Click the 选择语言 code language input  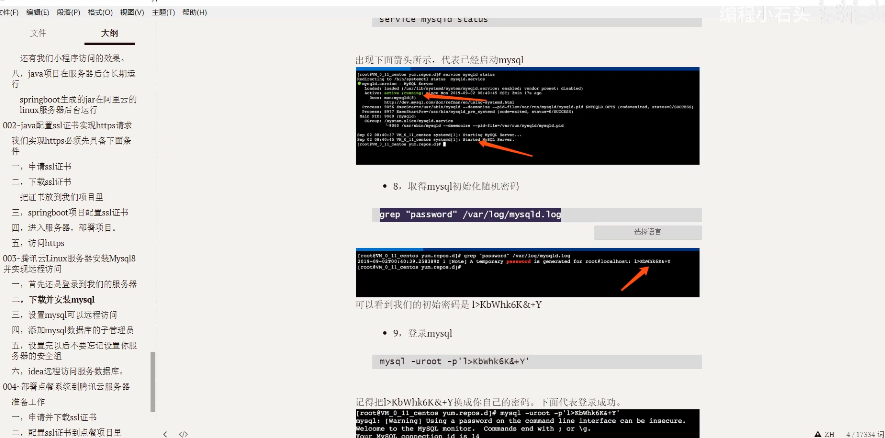[647, 232]
